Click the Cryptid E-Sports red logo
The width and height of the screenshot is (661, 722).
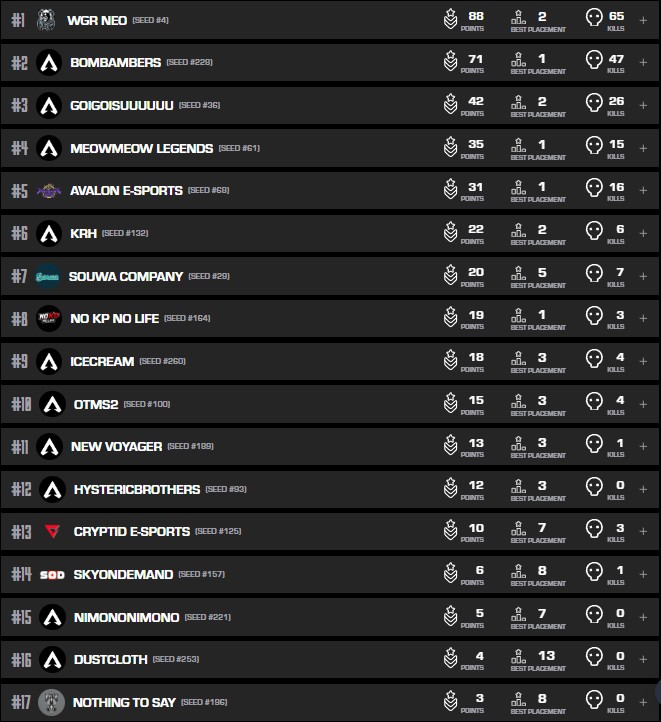(51, 531)
